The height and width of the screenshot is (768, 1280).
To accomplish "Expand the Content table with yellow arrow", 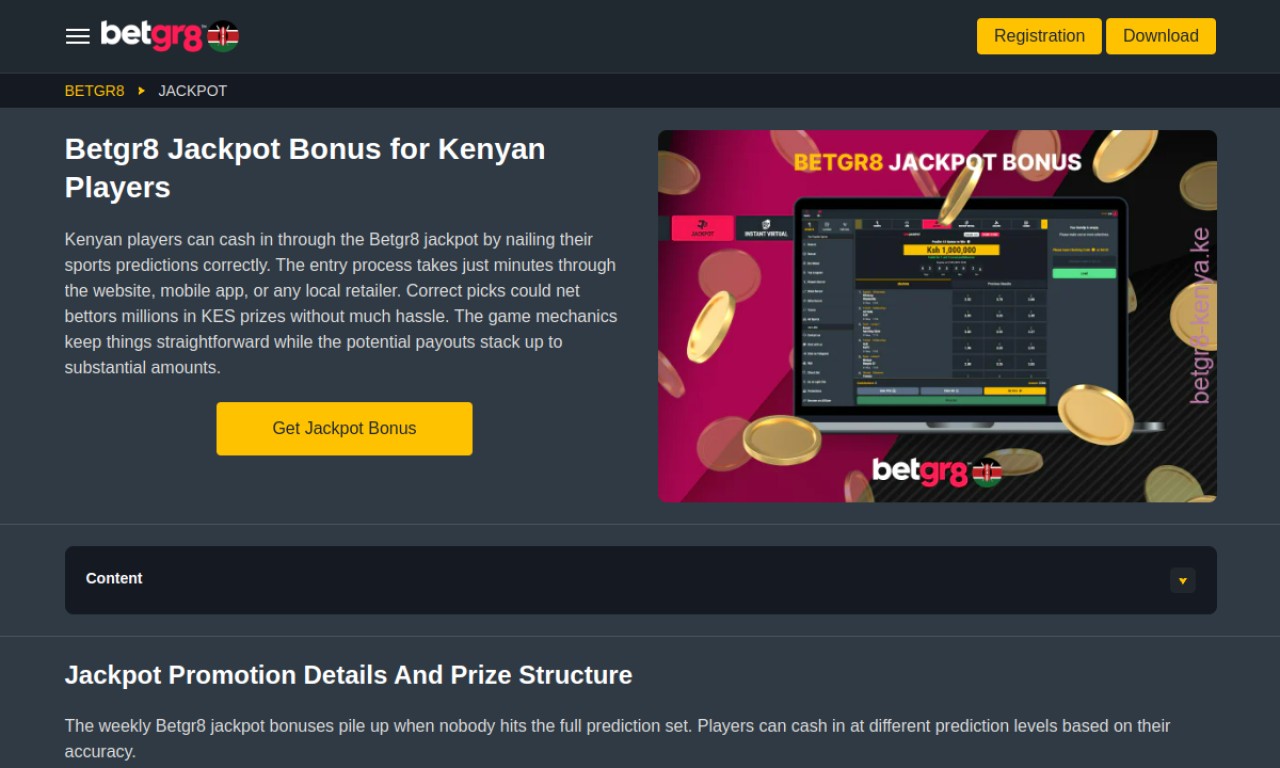I will [1183, 580].
